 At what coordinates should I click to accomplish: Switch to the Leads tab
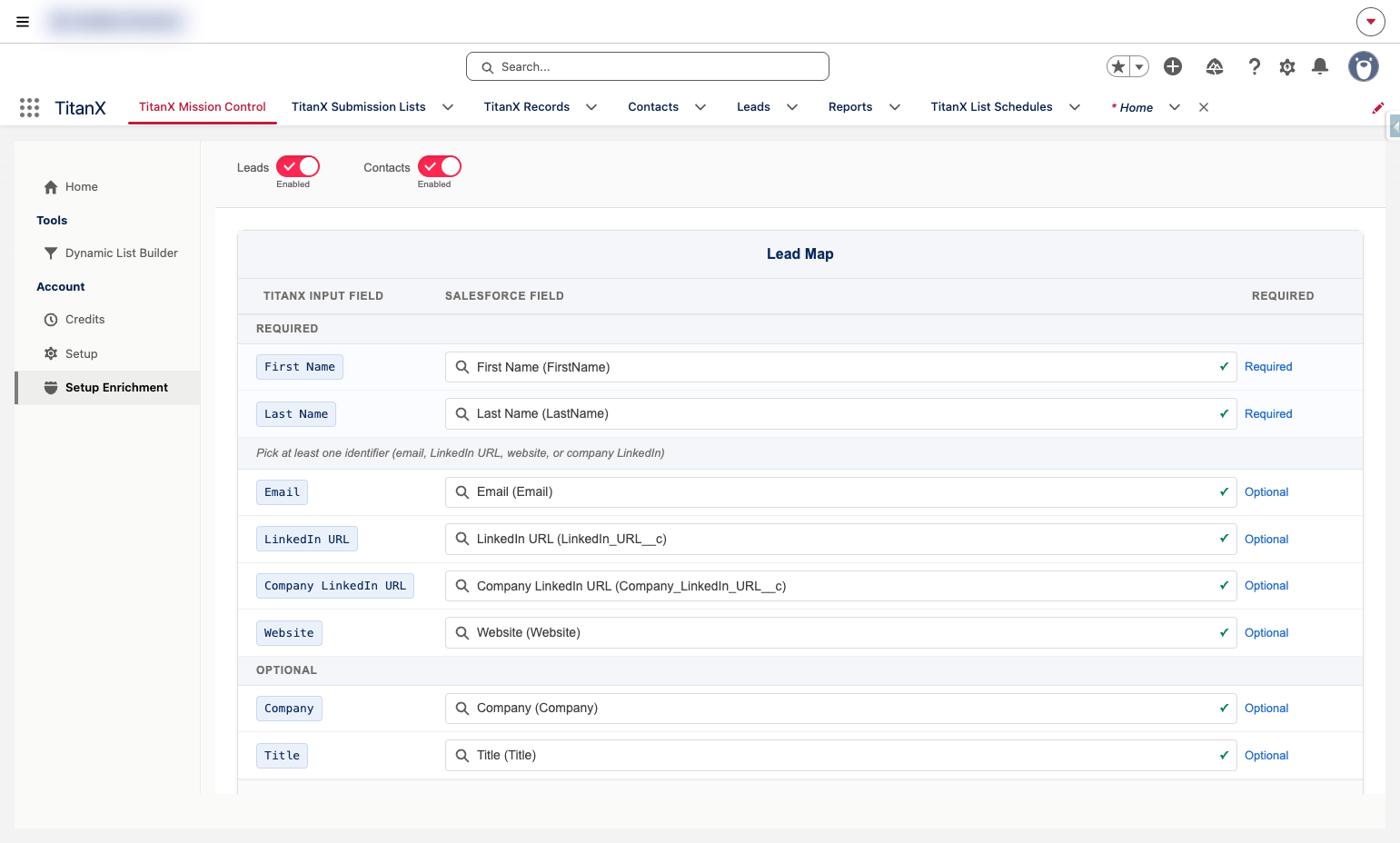pyautogui.click(x=753, y=107)
